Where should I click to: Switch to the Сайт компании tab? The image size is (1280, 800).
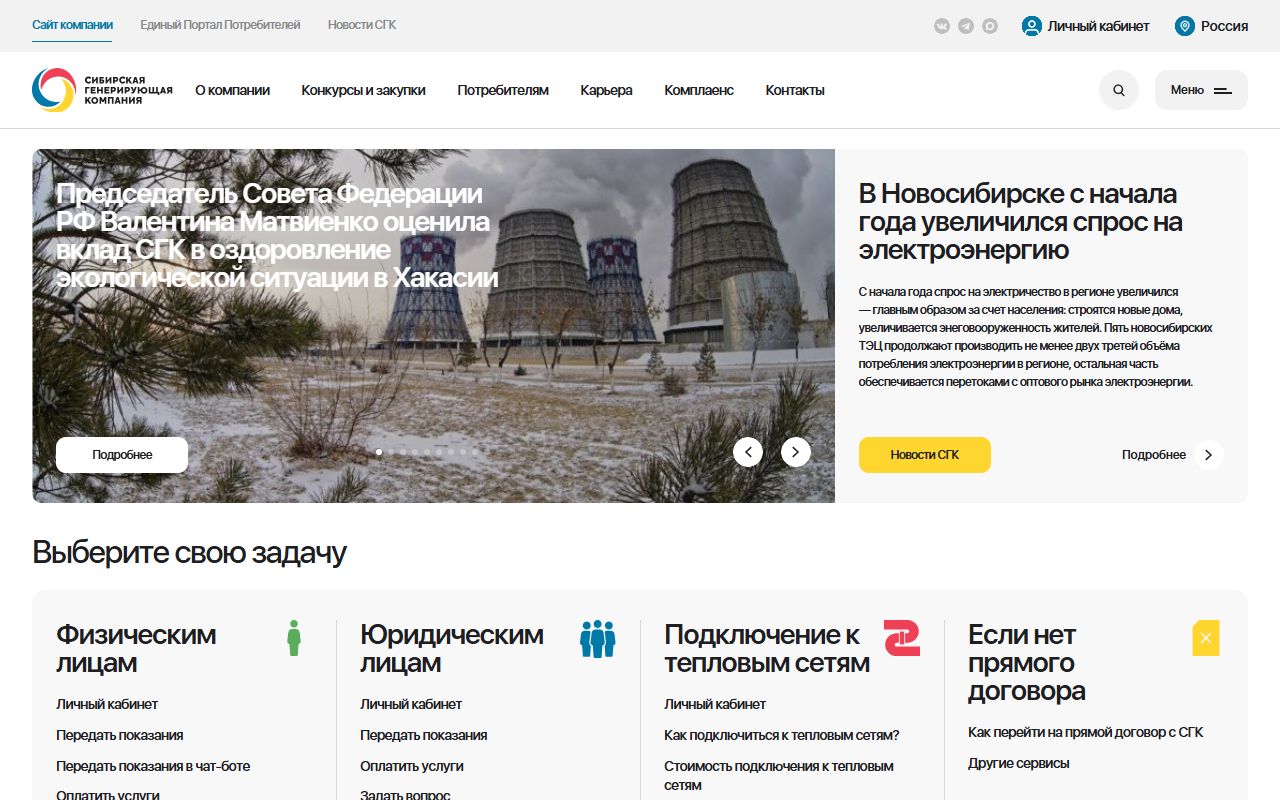click(x=72, y=25)
